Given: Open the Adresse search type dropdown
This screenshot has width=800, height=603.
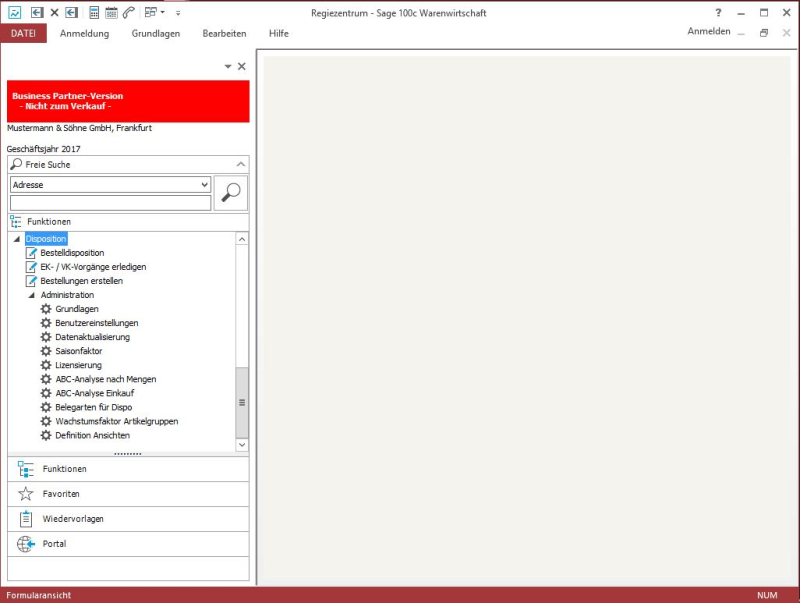Looking at the screenshot, I should pos(204,185).
